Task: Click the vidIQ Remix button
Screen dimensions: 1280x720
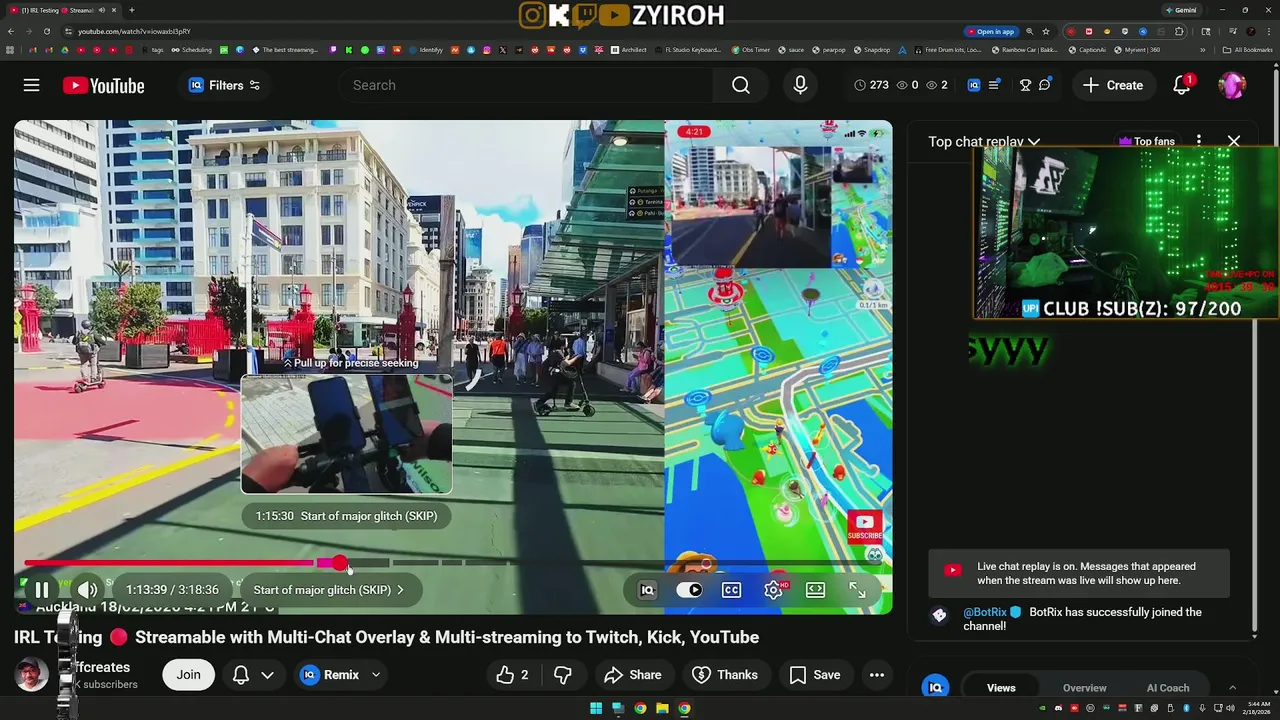Action: tap(330, 675)
